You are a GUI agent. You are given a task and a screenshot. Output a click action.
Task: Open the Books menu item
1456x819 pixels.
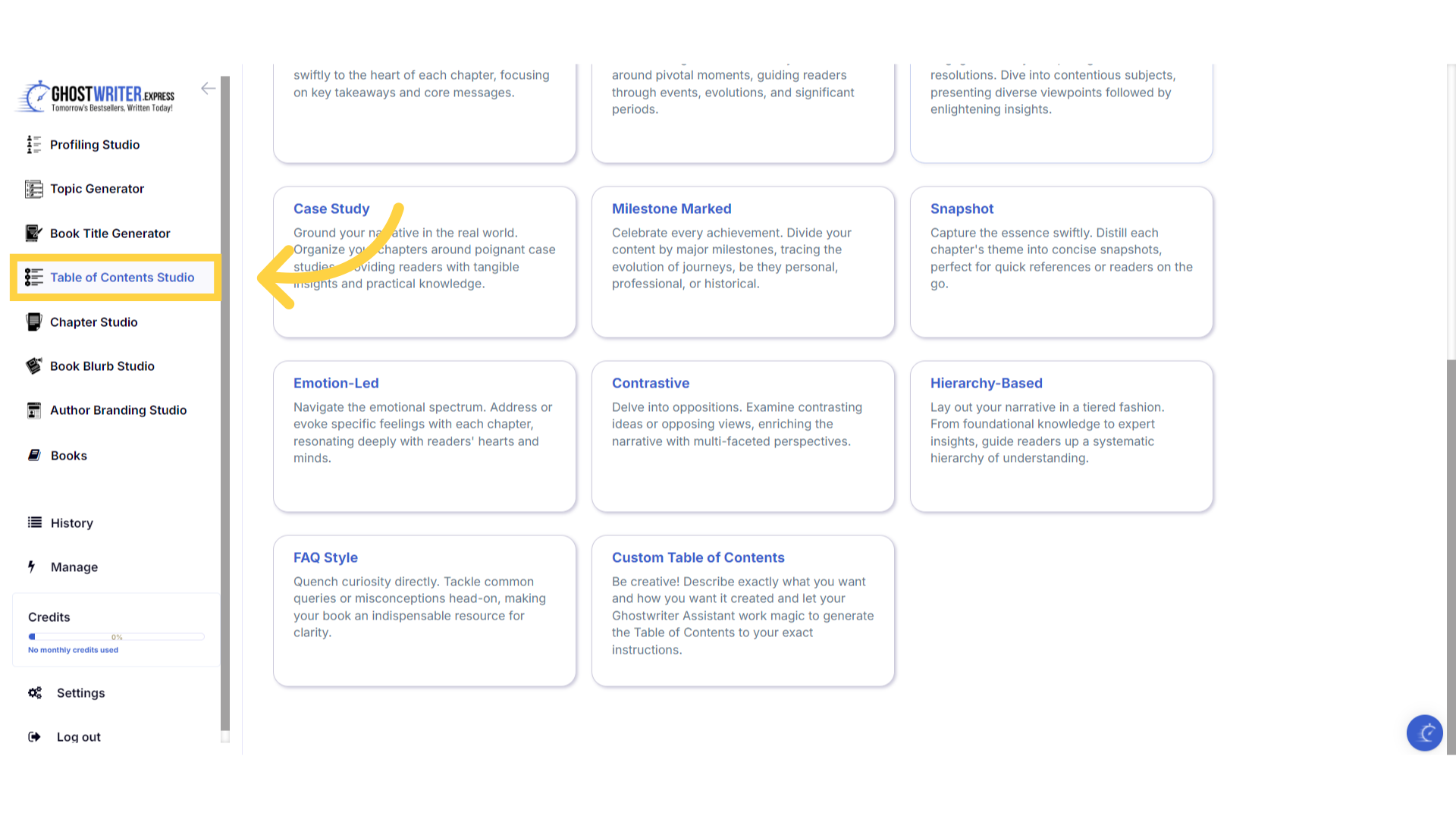click(x=68, y=456)
